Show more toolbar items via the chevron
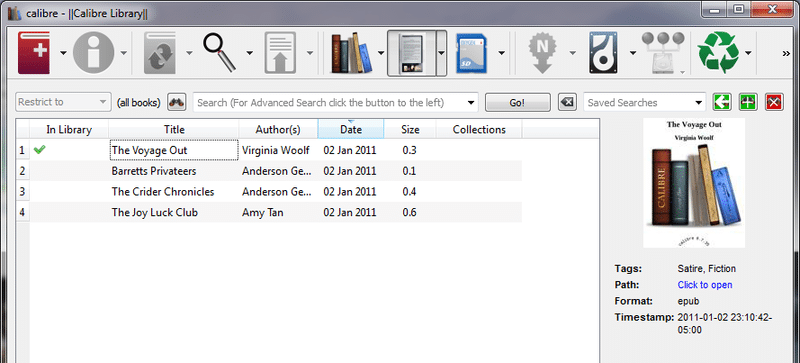 tap(787, 54)
